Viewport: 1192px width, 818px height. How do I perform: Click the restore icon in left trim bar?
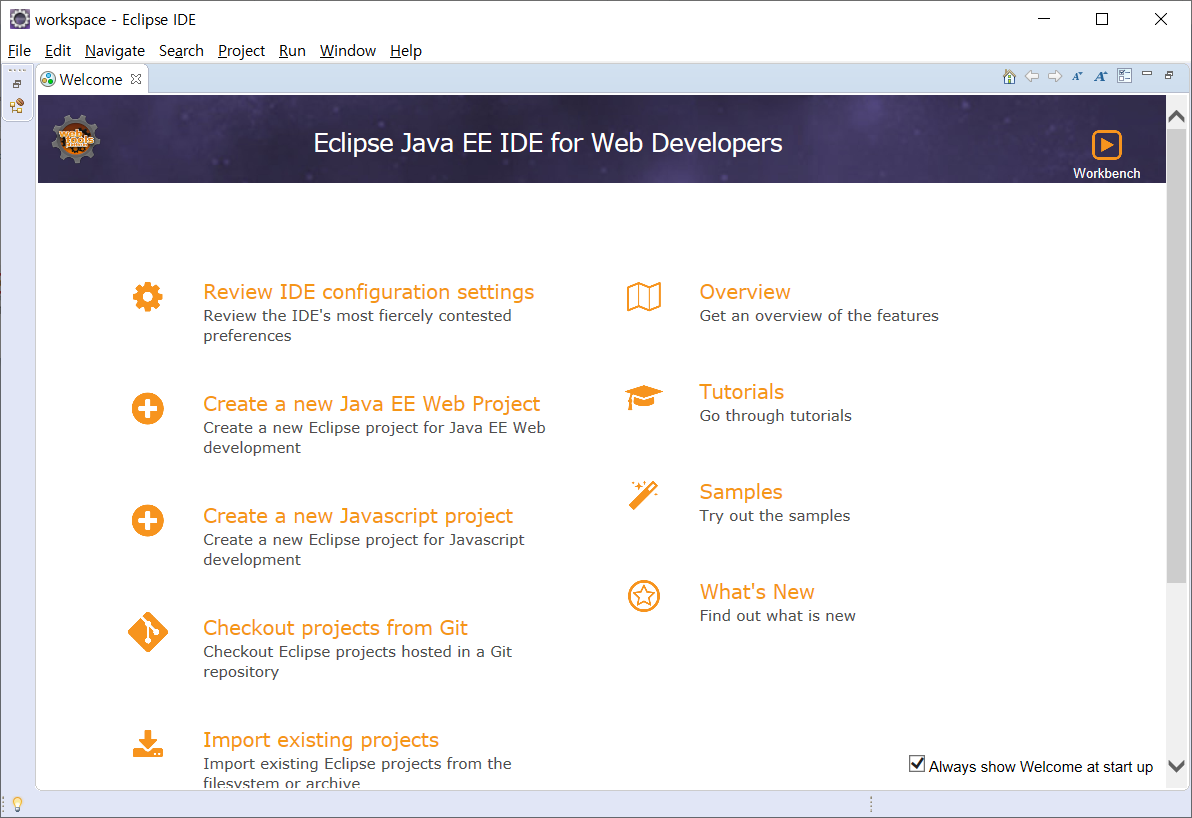click(x=17, y=84)
